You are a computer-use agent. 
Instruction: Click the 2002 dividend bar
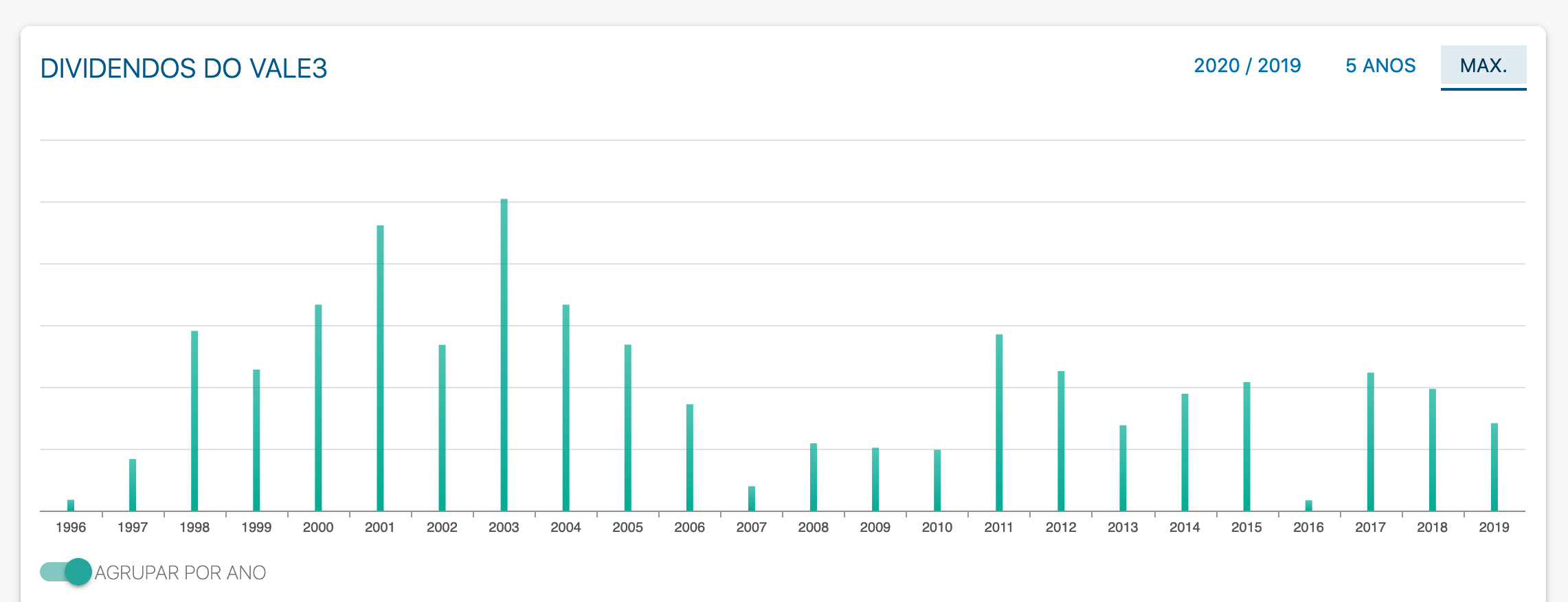coord(442,428)
